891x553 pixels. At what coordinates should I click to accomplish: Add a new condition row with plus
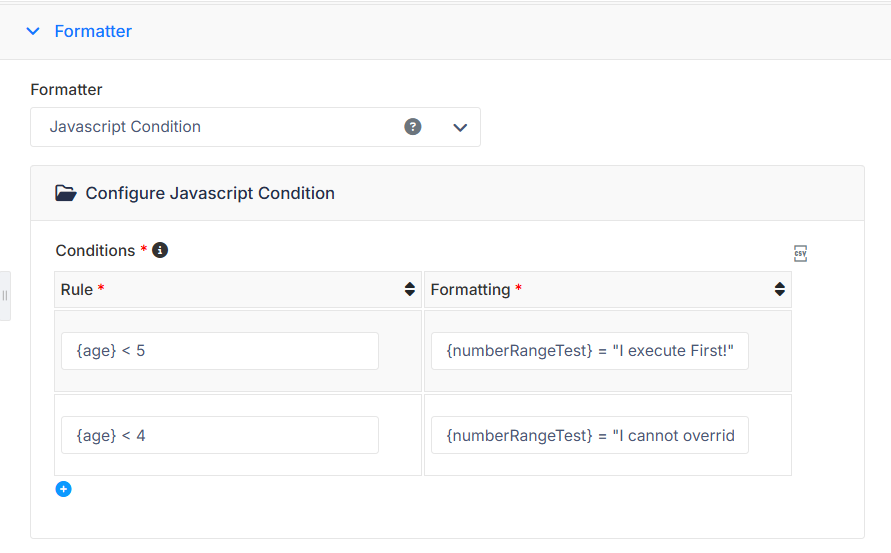[x=64, y=489]
